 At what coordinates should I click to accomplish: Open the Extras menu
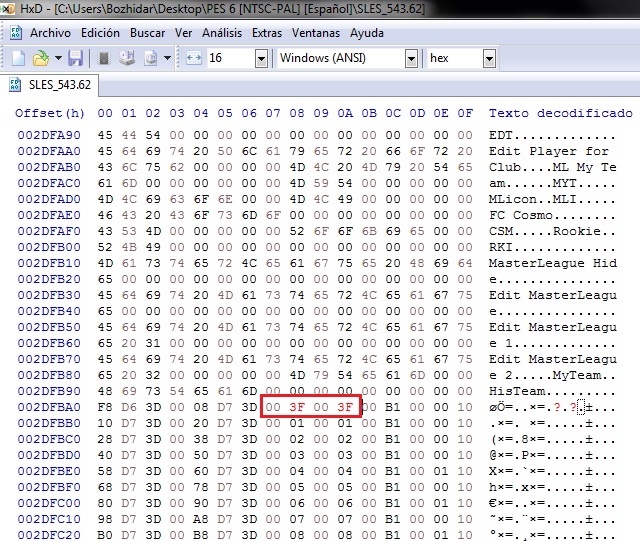click(x=267, y=33)
